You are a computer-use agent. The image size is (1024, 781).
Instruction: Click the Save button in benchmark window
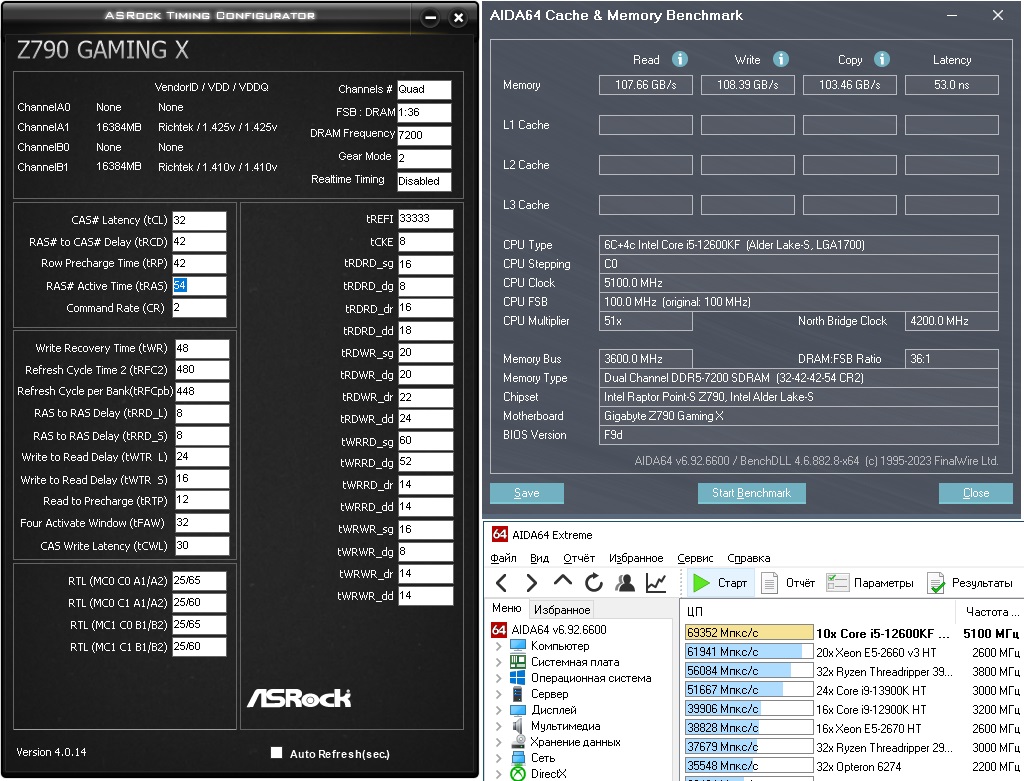pos(526,493)
